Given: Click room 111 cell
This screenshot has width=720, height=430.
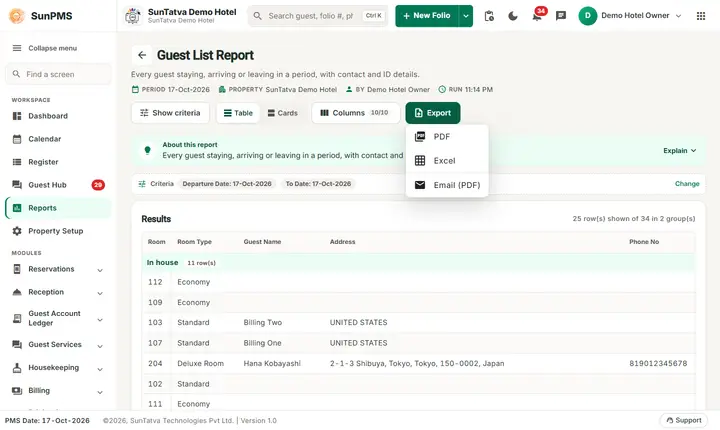Looking at the screenshot, I should point(155,404).
